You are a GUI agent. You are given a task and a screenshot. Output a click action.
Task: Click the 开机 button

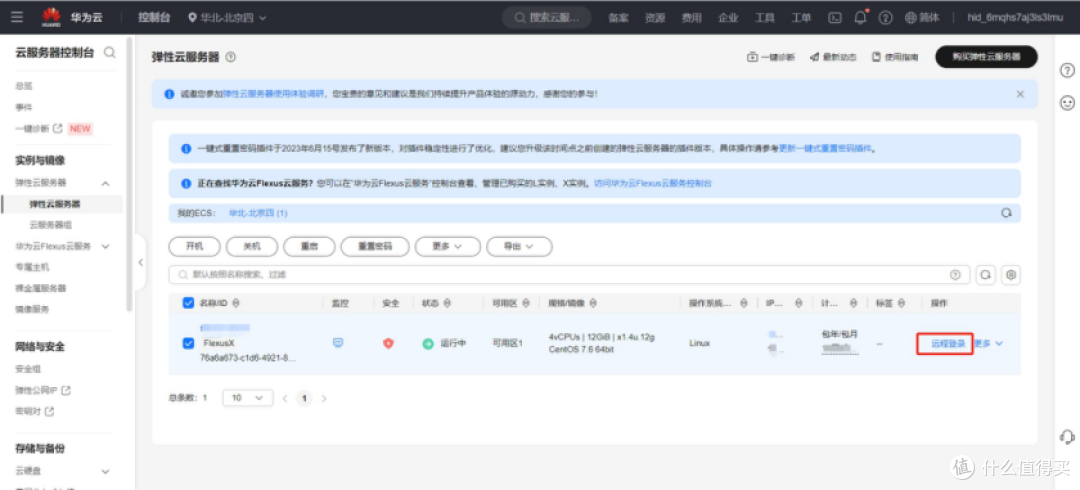[x=195, y=246]
